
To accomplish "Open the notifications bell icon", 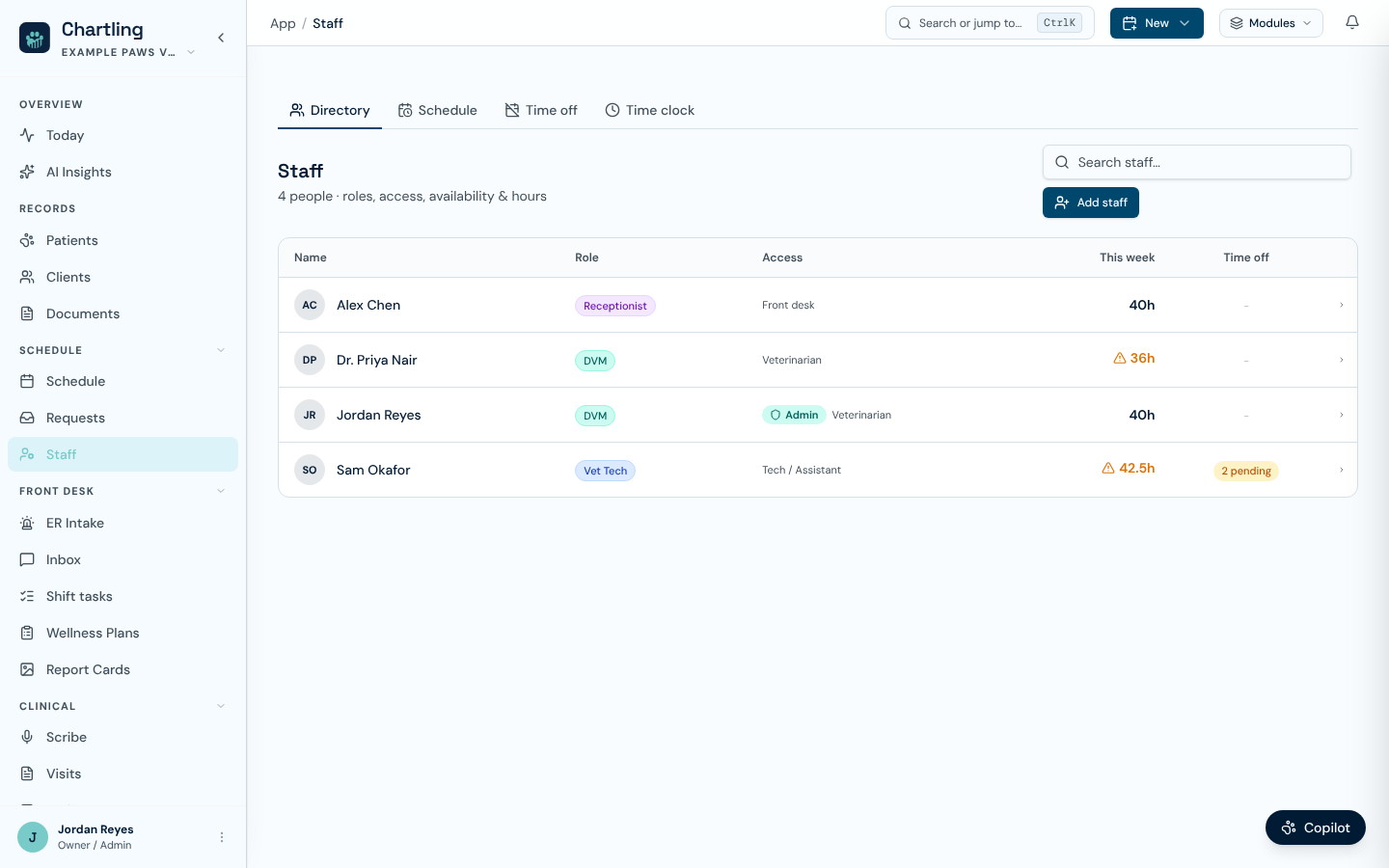I will [x=1352, y=23].
